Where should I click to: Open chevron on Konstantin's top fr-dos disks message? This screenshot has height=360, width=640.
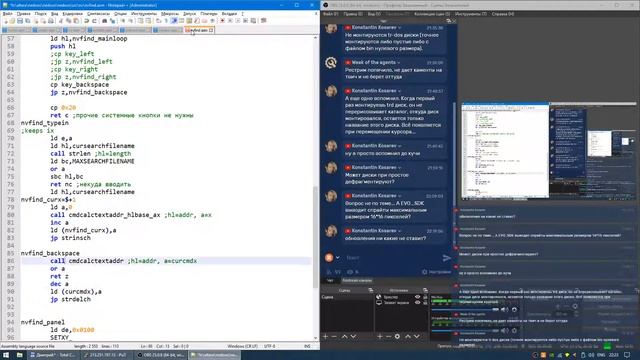(x=400, y=27)
